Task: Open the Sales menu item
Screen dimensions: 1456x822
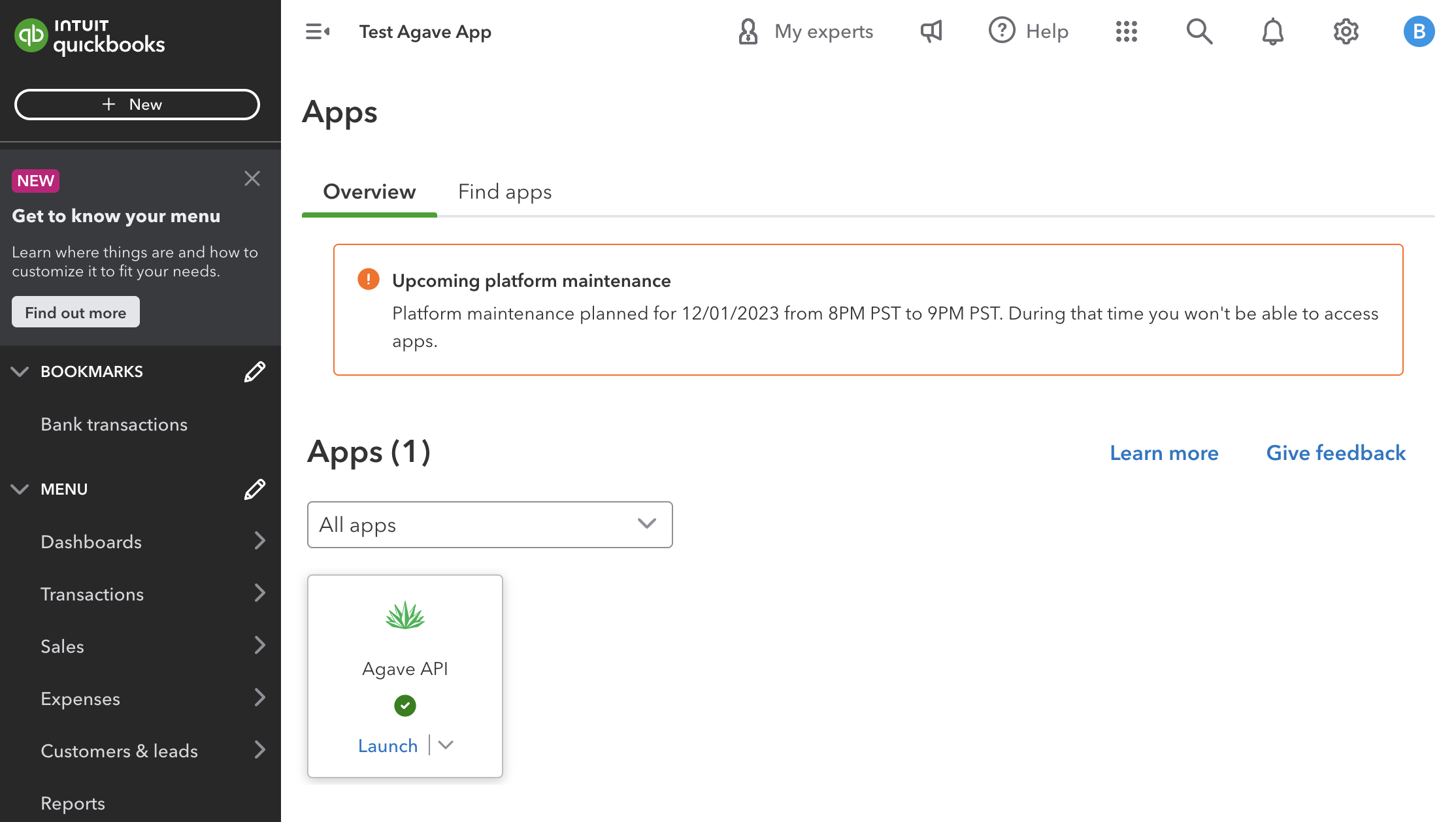Action: point(63,646)
